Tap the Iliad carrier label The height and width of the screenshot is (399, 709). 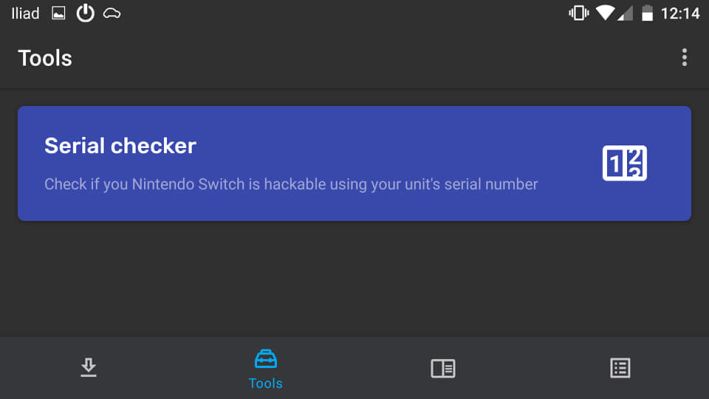point(25,14)
